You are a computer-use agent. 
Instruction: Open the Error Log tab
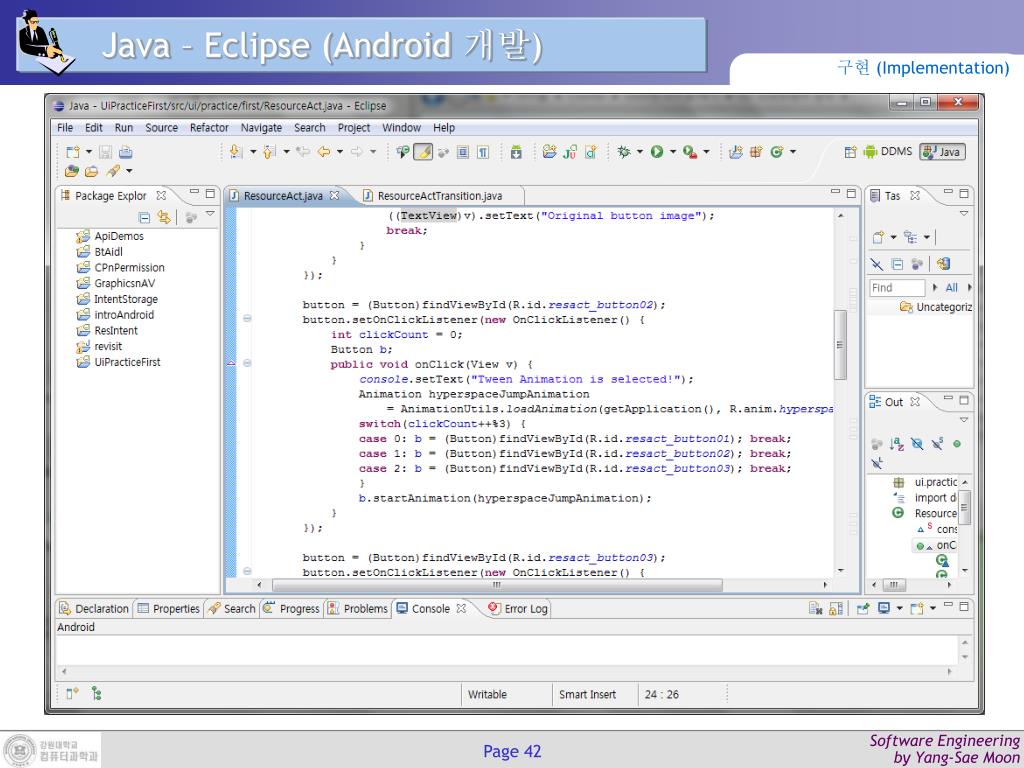point(518,609)
